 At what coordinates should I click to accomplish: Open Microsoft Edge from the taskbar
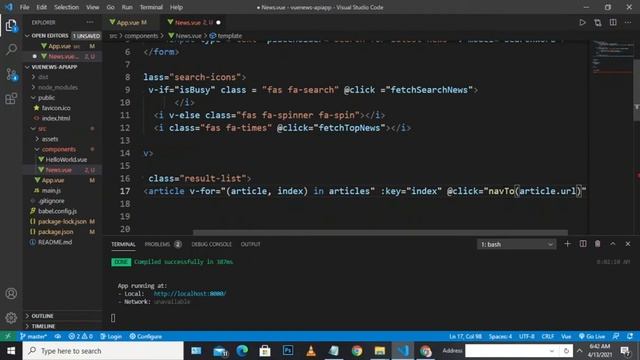point(242,351)
